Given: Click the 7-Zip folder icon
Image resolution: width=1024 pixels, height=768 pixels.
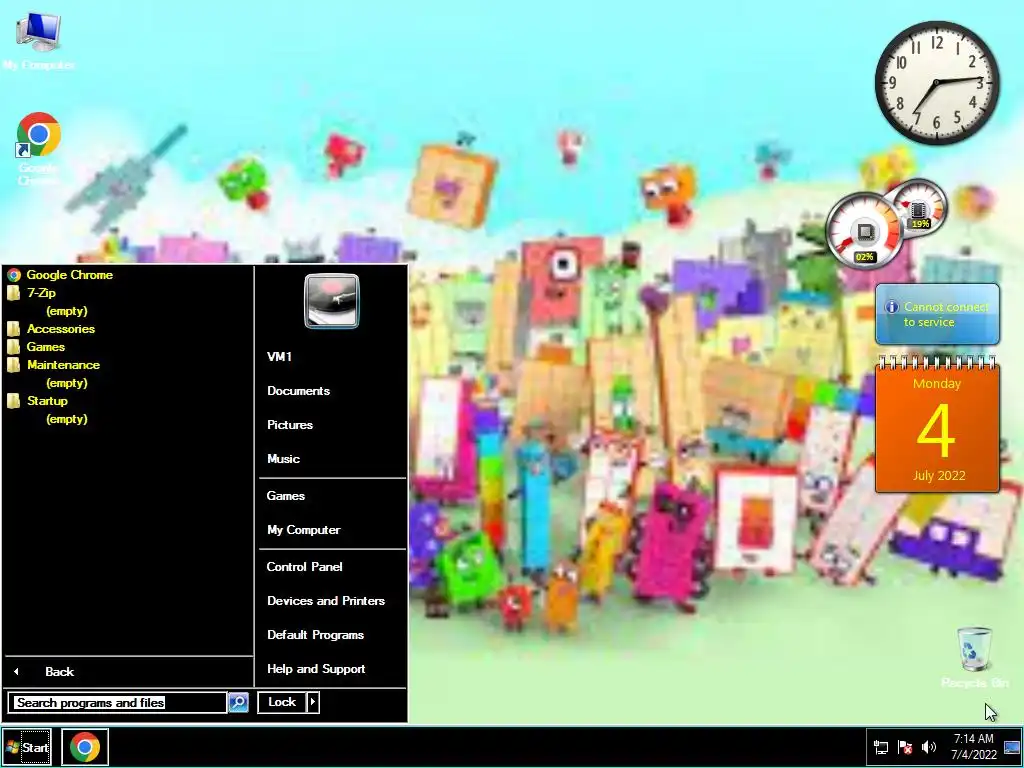Looking at the screenshot, I should pyautogui.click(x=14, y=293).
